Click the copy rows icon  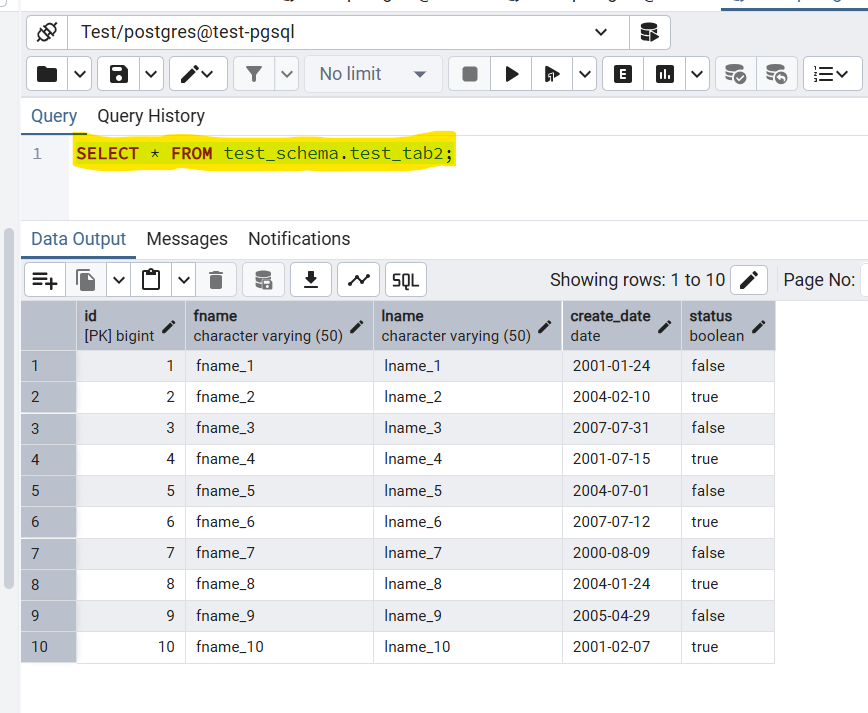(86, 280)
